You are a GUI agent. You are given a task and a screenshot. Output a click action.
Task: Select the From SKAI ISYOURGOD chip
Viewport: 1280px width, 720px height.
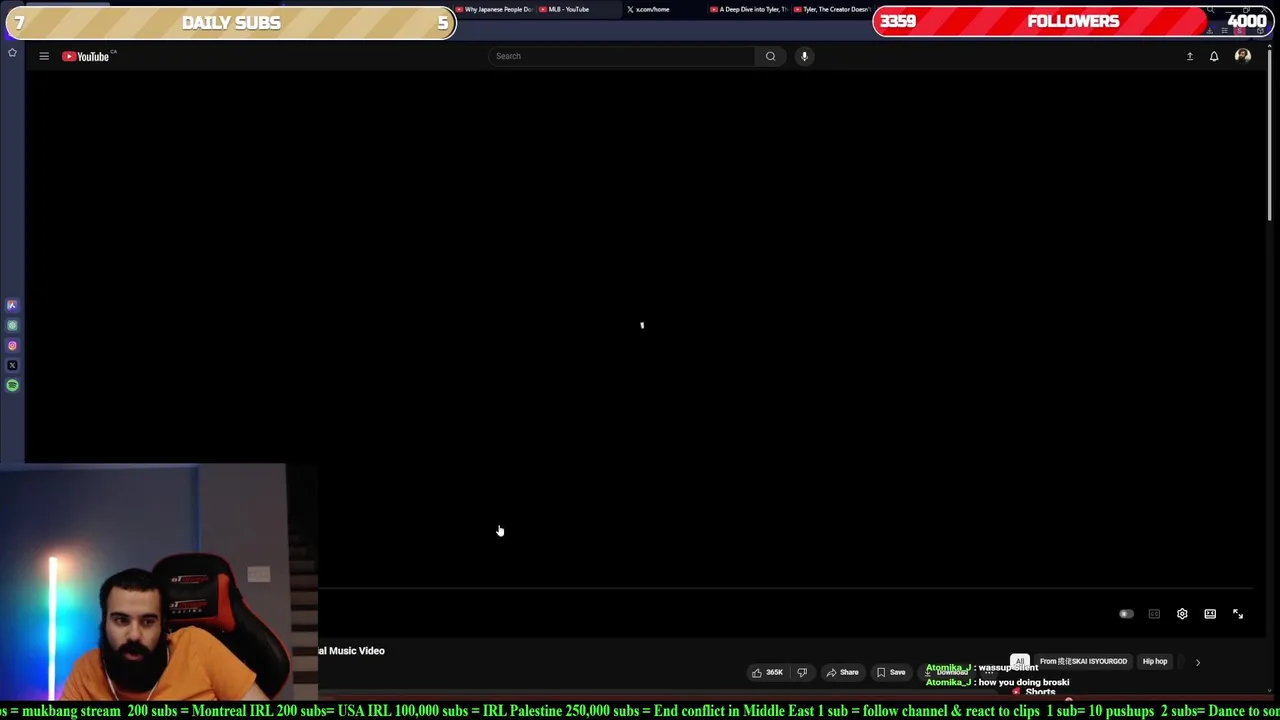1083,661
